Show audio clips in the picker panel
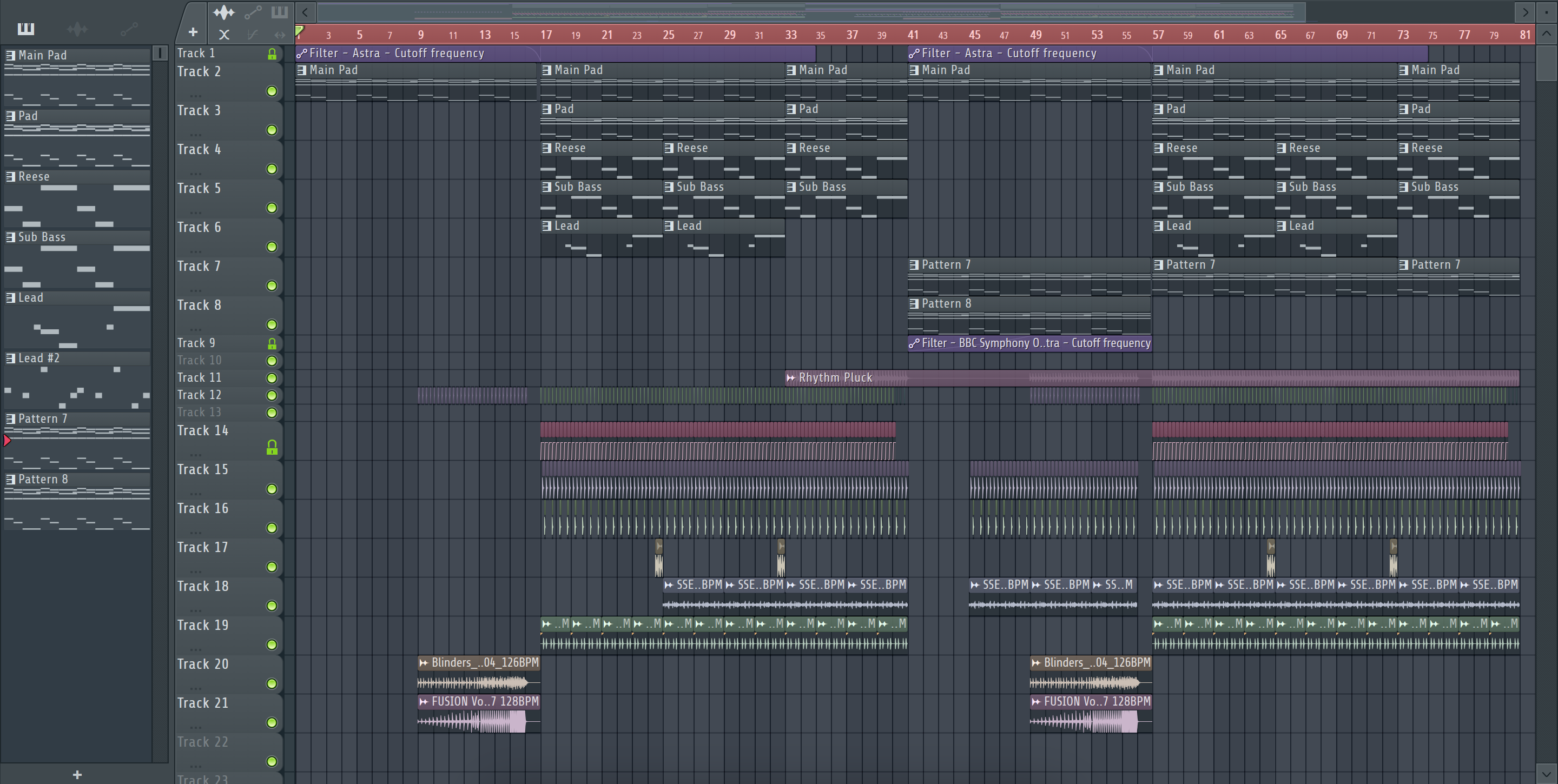 coord(77,29)
